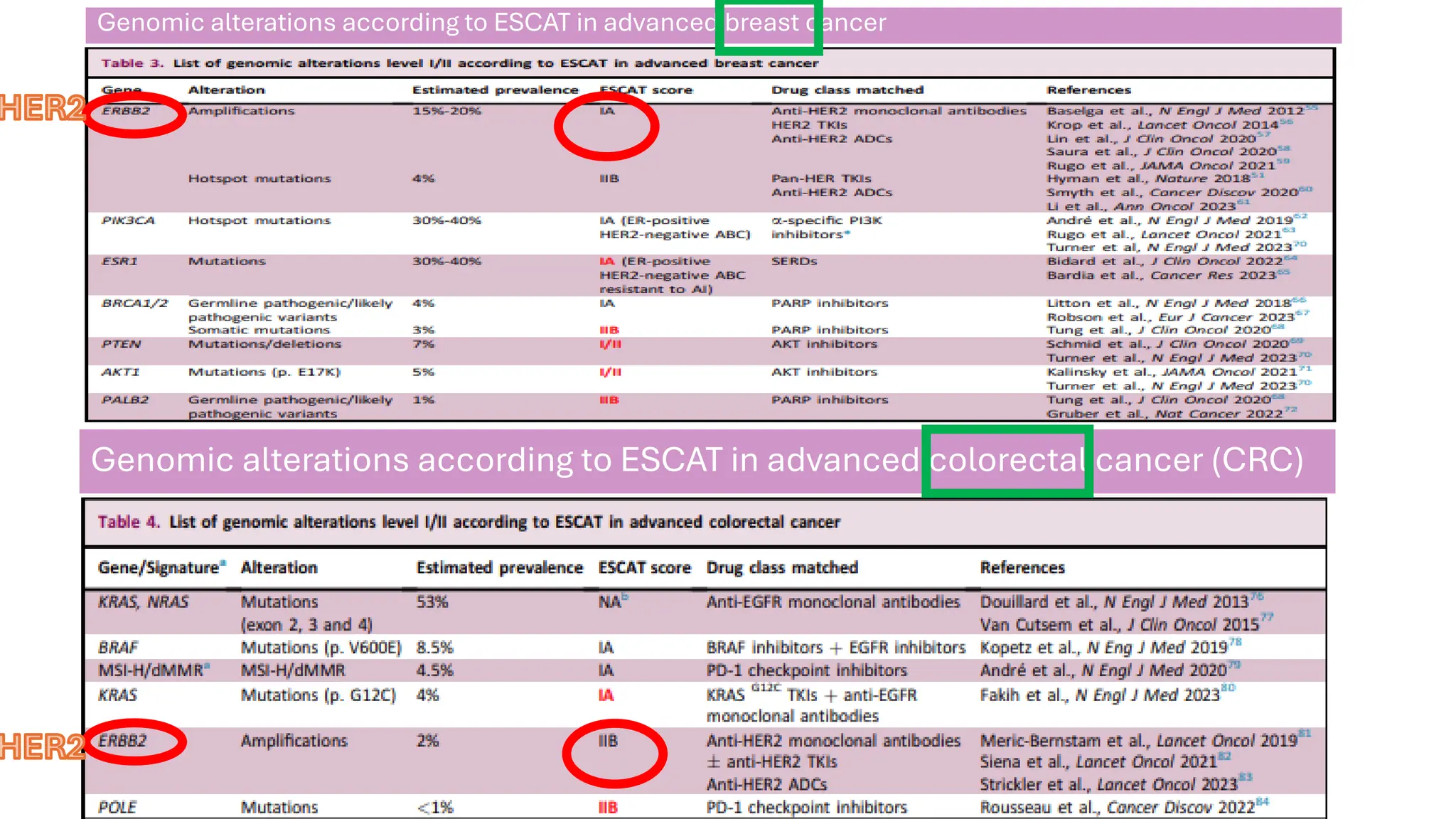Click the IIB score for ERBB2 hotspot mutations

[x=609, y=178]
